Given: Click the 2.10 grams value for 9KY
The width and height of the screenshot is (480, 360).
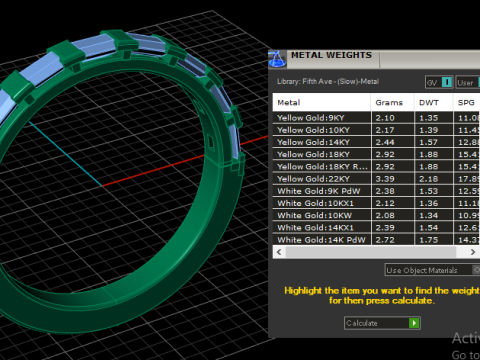Looking at the screenshot, I should [x=385, y=118].
